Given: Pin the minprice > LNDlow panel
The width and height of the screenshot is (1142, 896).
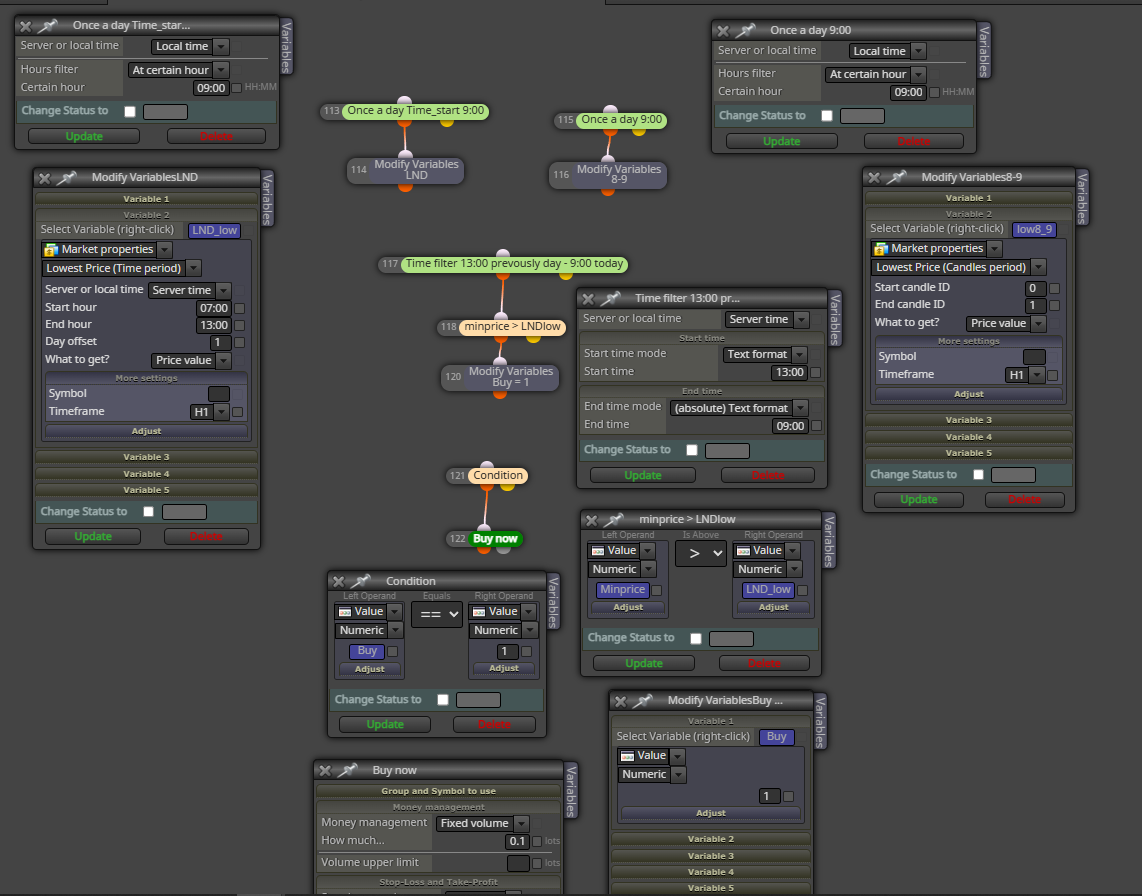Looking at the screenshot, I should click(x=614, y=519).
